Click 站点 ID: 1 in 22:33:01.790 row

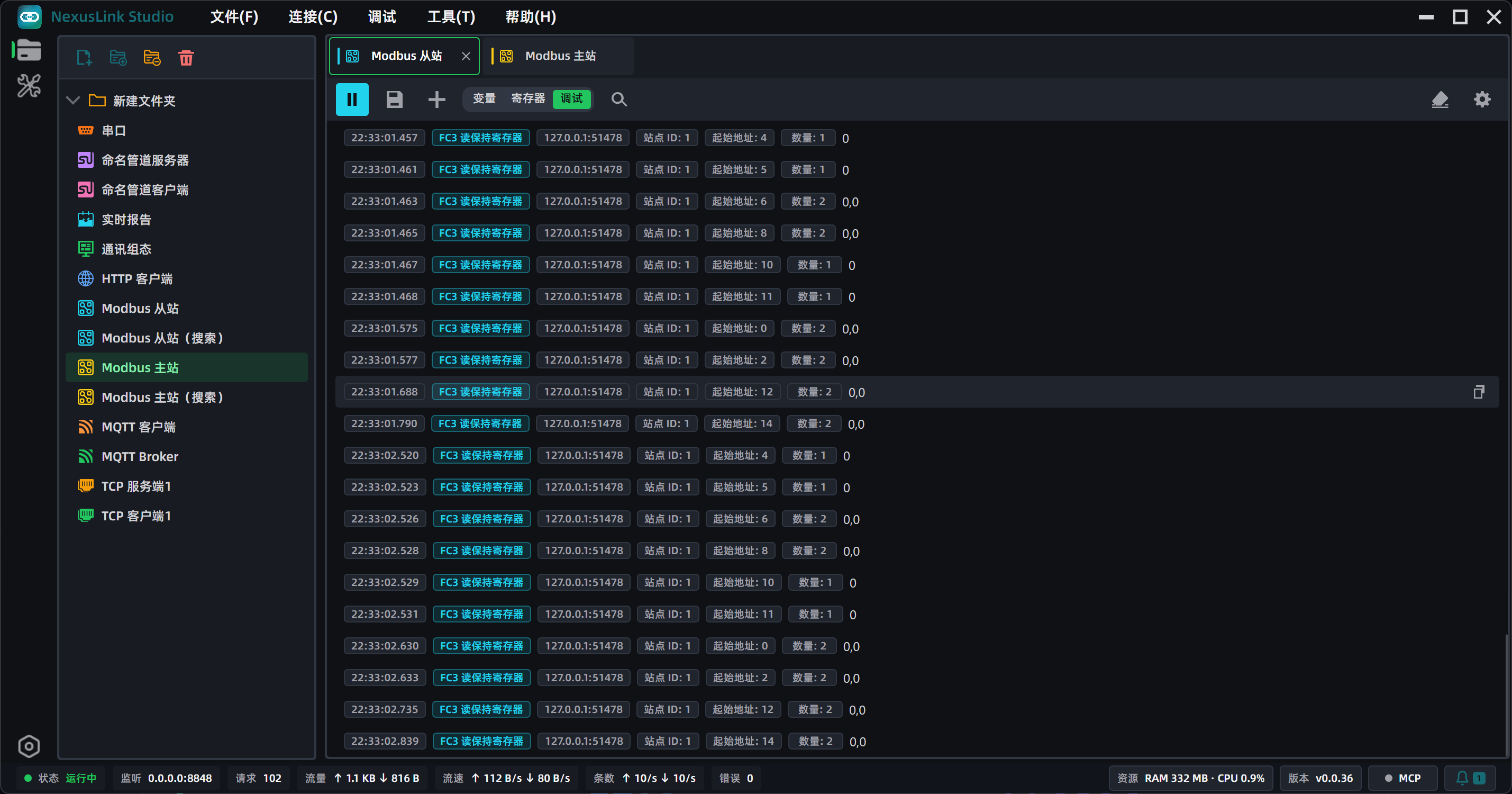click(x=666, y=423)
